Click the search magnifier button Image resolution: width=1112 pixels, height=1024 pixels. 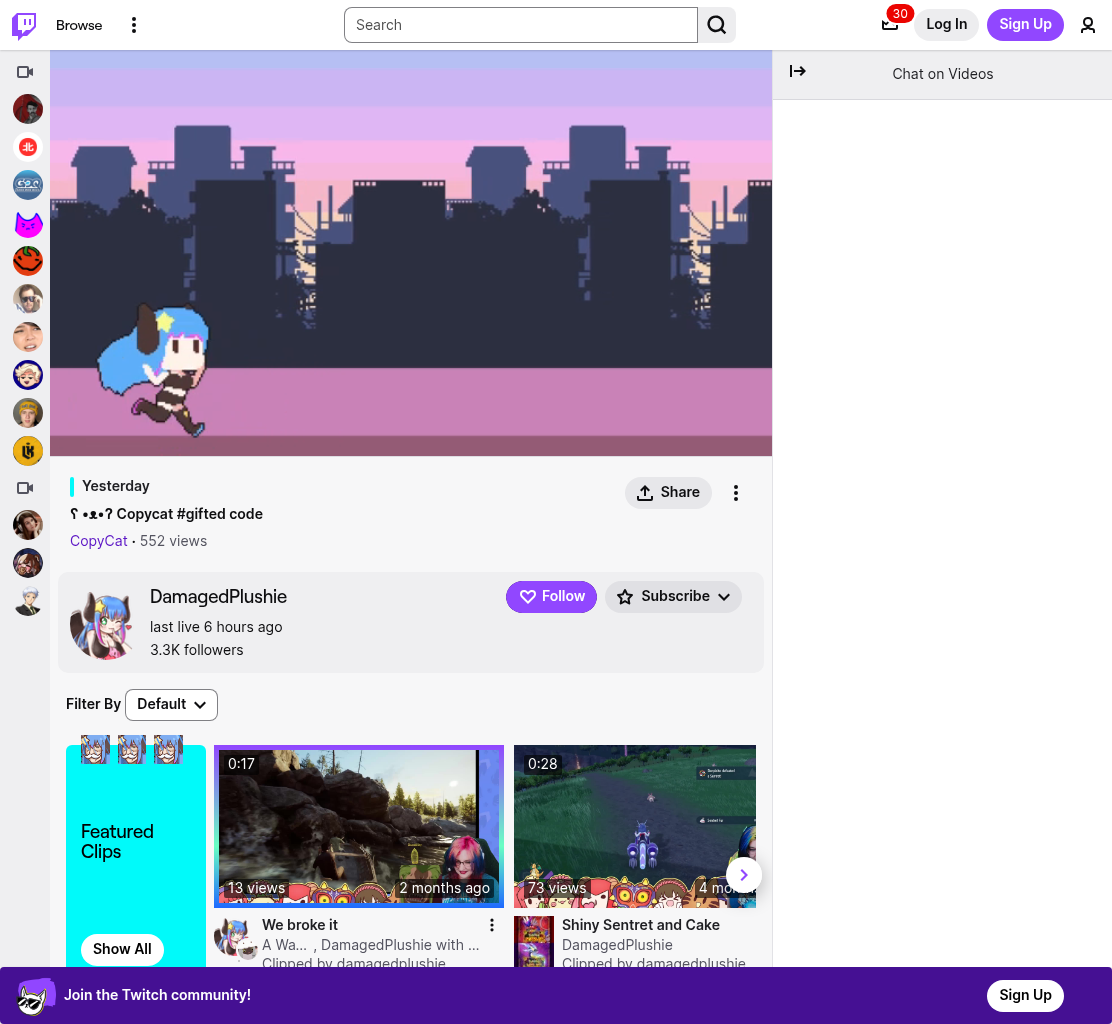coord(716,25)
